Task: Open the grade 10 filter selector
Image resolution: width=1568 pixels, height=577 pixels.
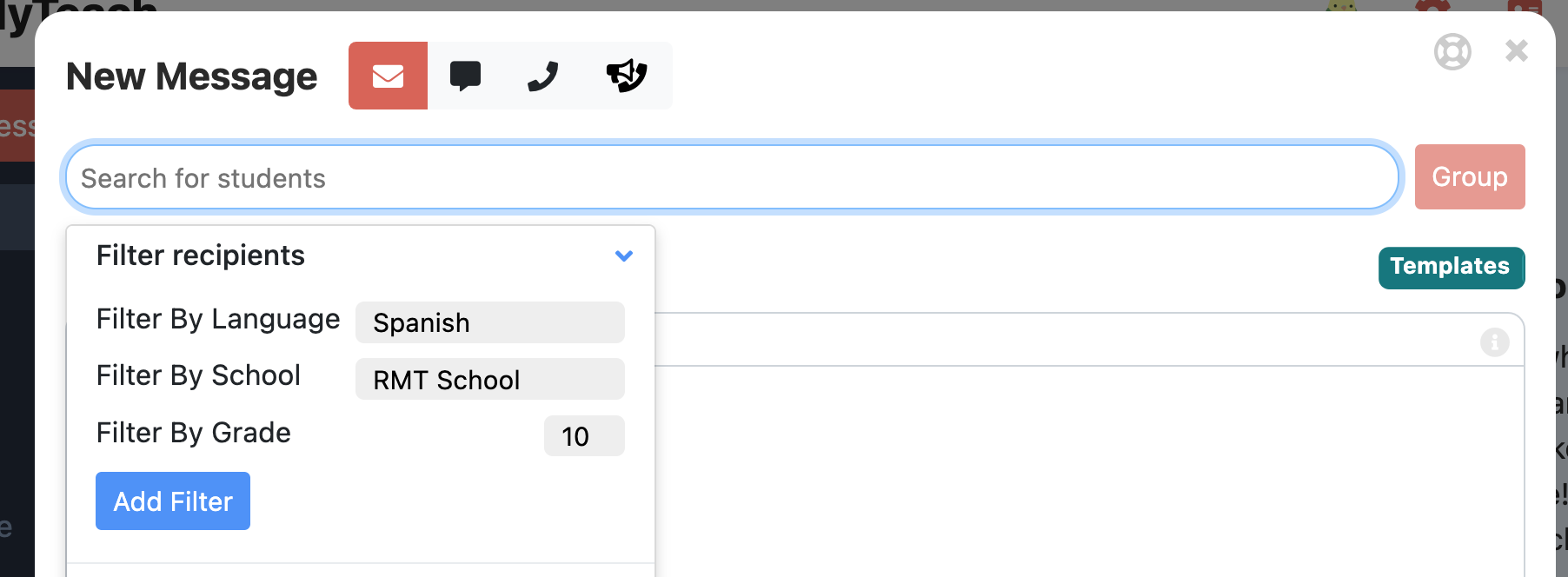Action: (583, 436)
